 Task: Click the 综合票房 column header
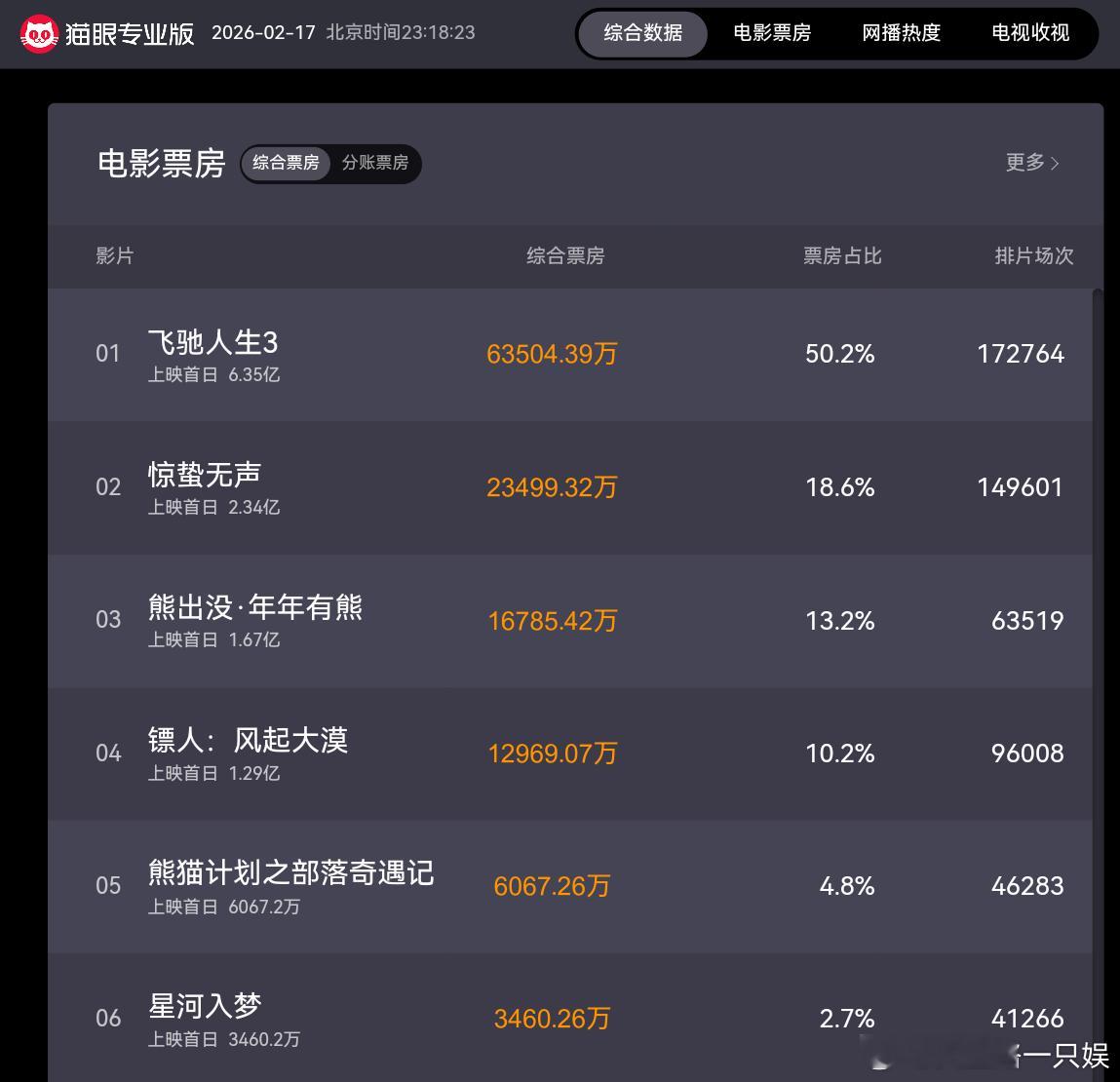tap(565, 256)
